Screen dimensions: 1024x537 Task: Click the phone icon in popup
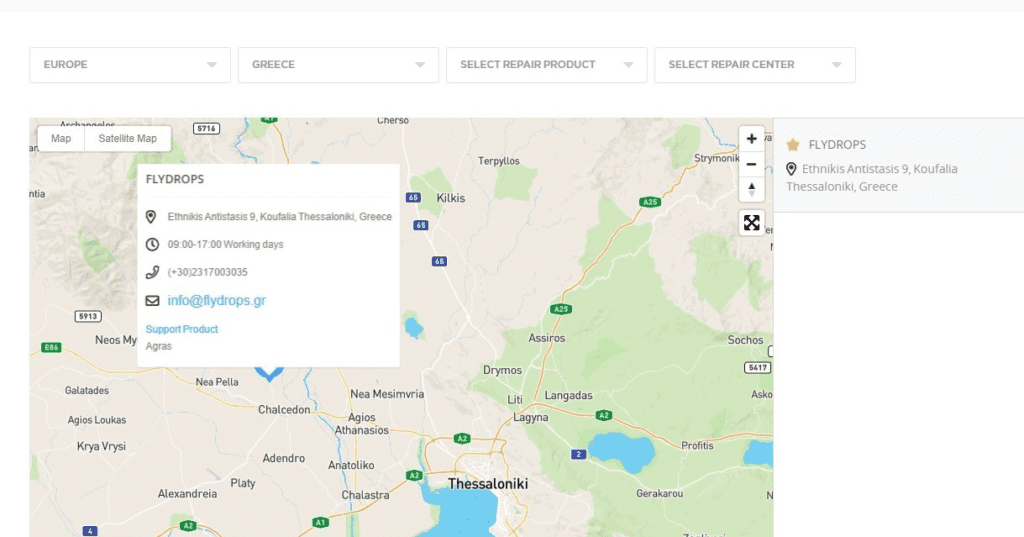point(152,272)
